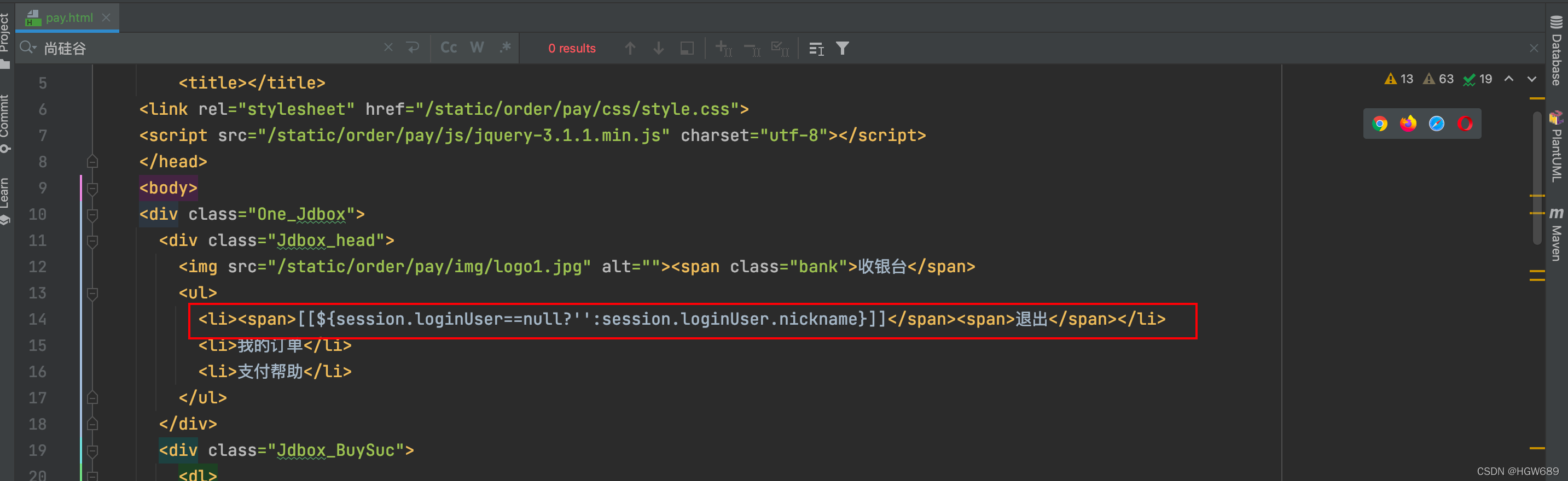Open Database tool window
Image resolution: width=1568 pixels, height=481 pixels.
1557,51
